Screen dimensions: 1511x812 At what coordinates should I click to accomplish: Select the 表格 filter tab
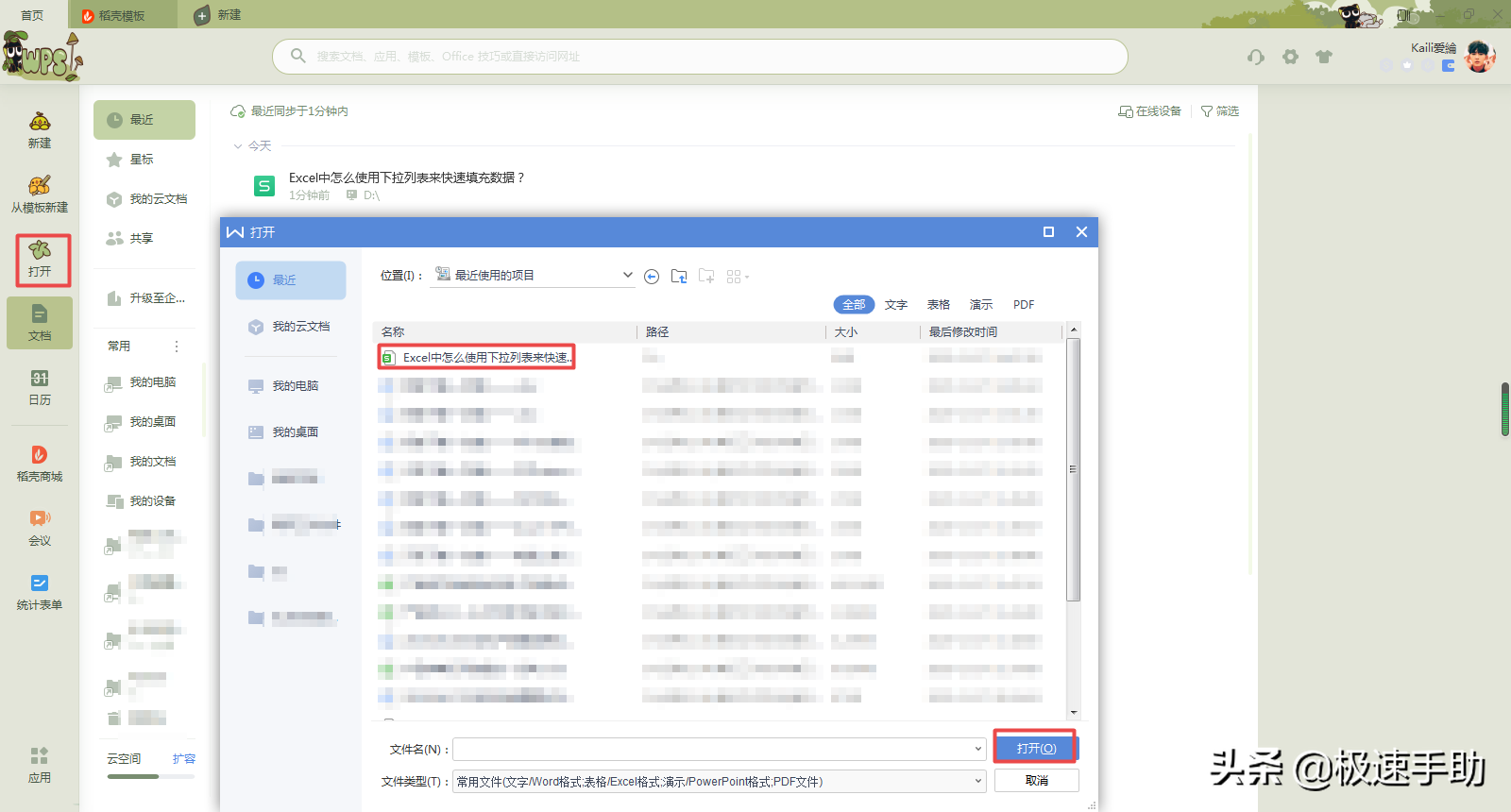pyautogui.click(x=939, y=304)
